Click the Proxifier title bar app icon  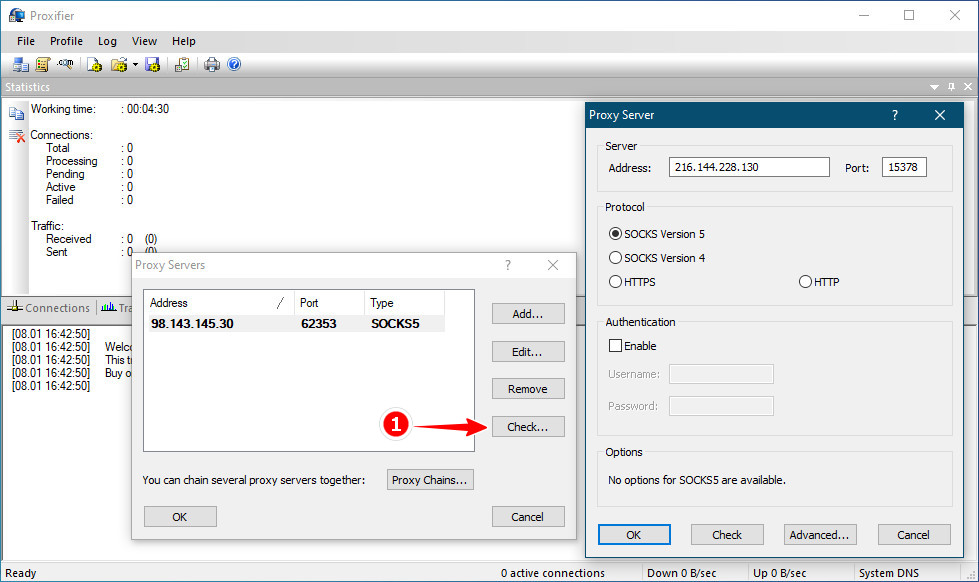coord(17,15)
